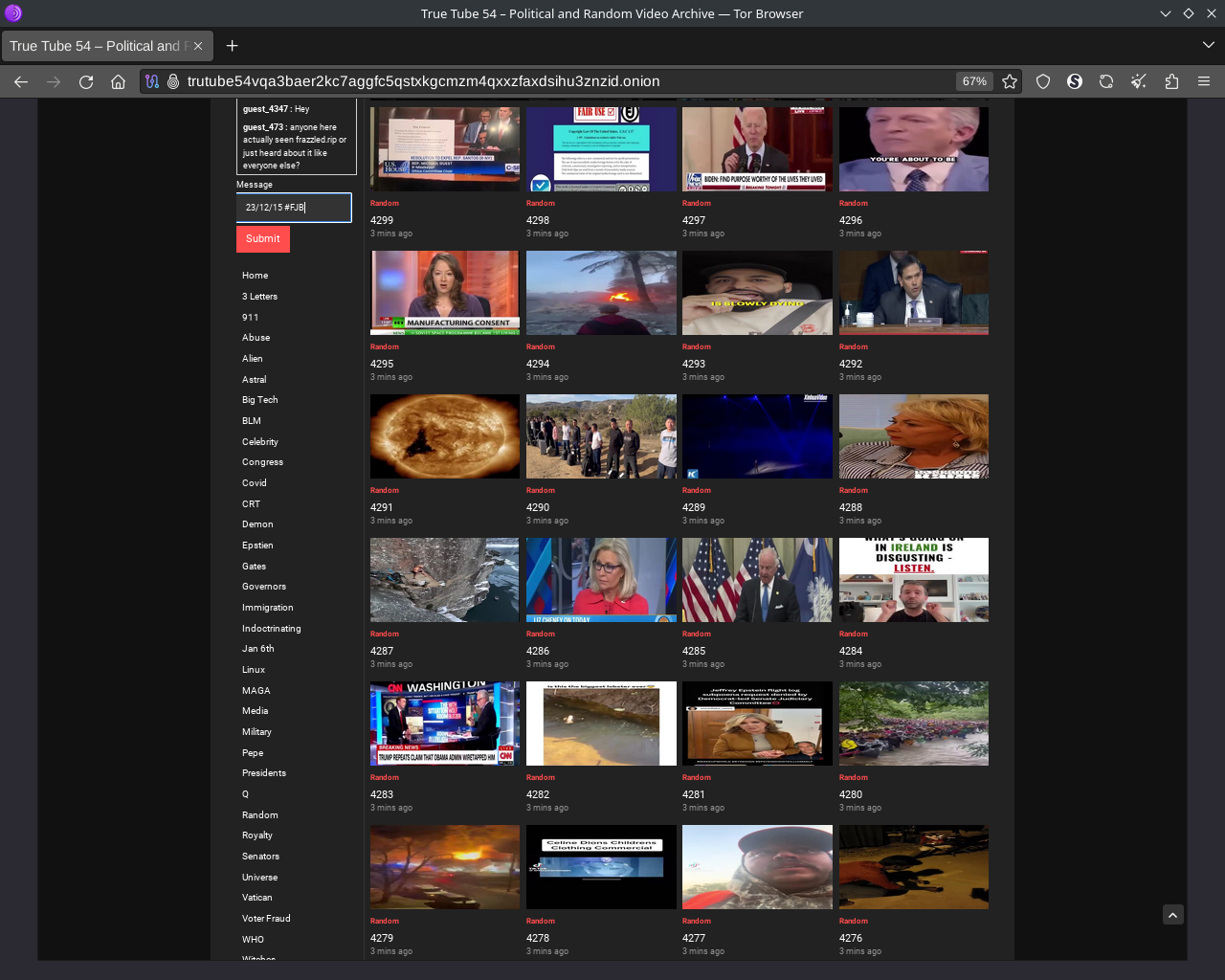Go back to the previous page
Screen dimensions: 1225x980
pos(21,81)
